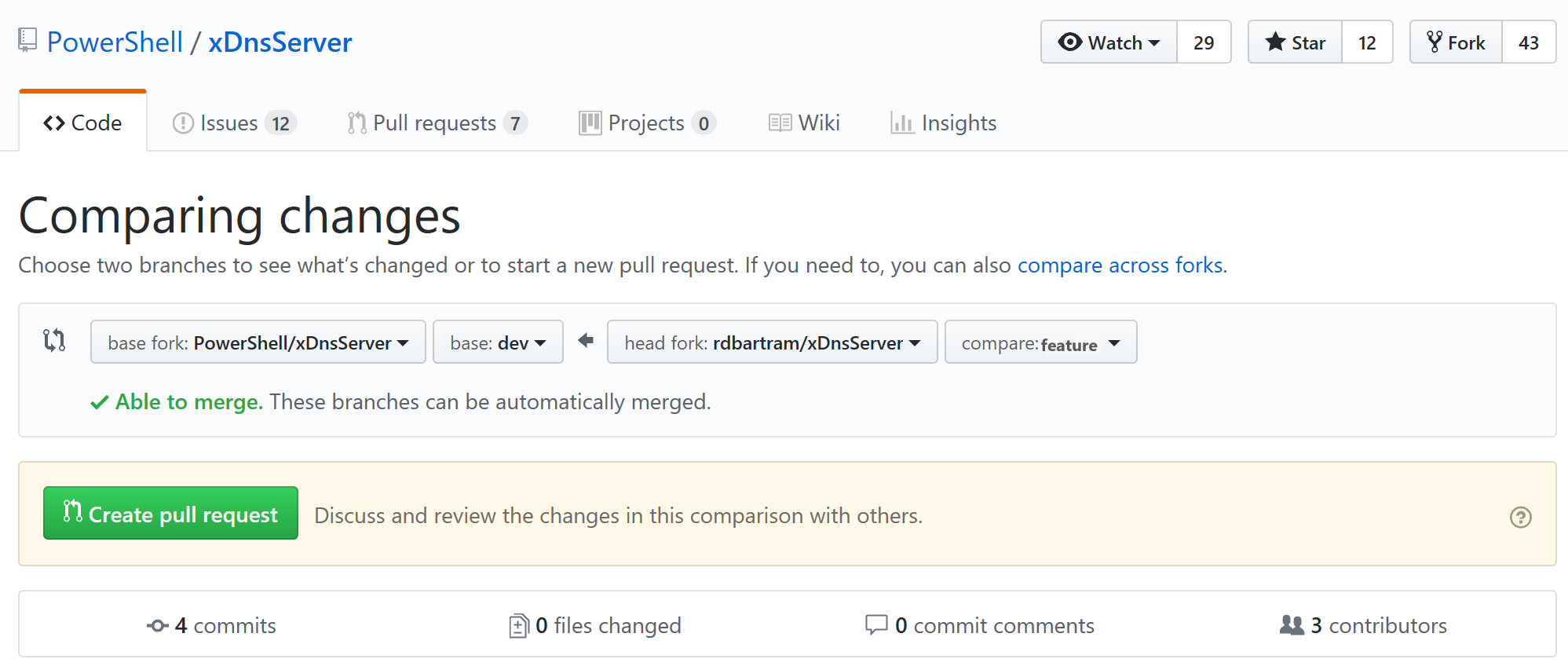Click the left arrow between base and head

pyautogui.click(x=586, y=341)
